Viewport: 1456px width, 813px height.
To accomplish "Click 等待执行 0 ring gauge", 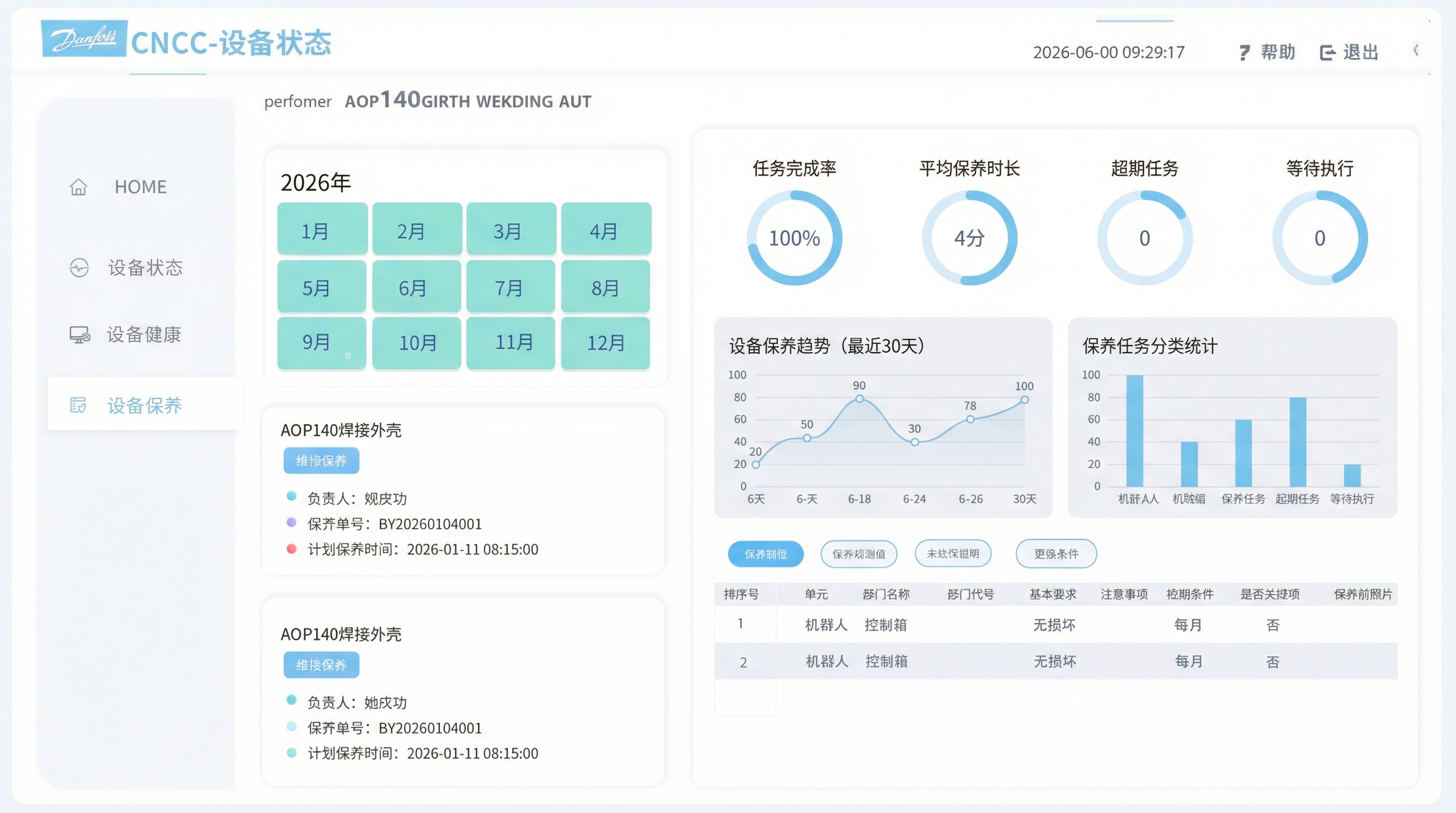I will tap(1321, 238).
